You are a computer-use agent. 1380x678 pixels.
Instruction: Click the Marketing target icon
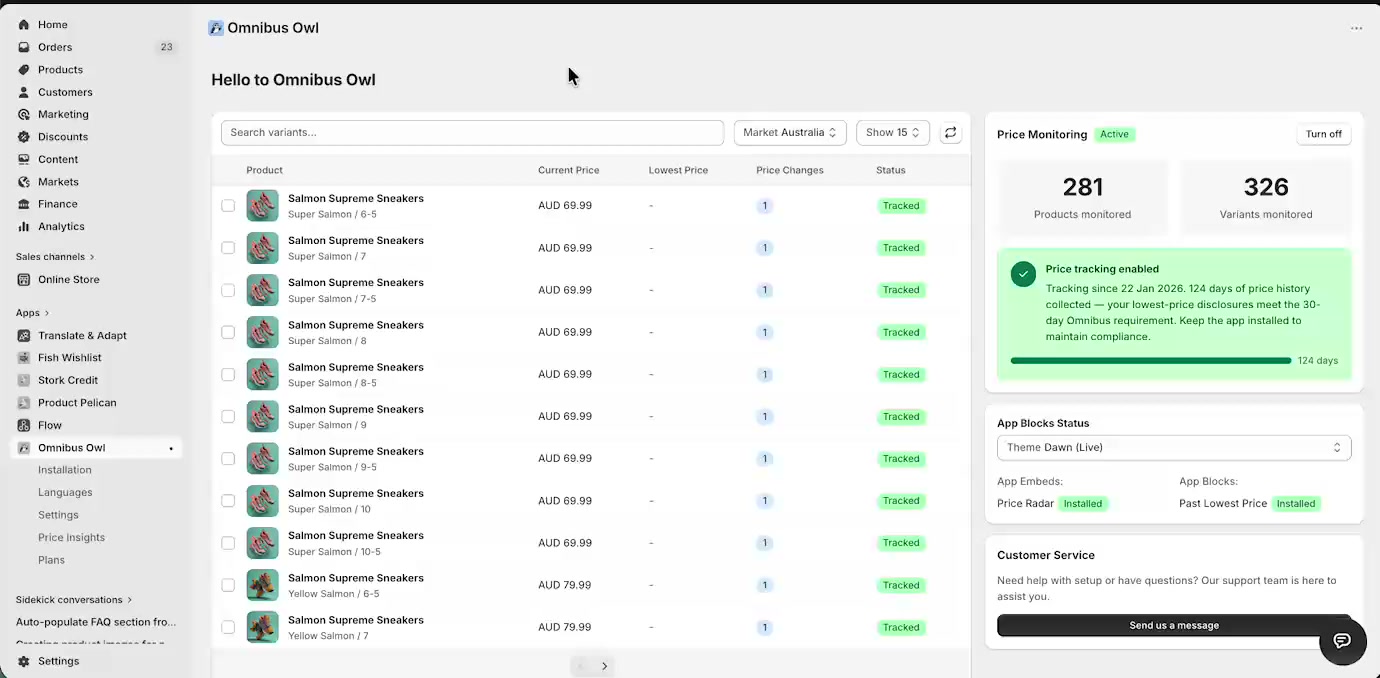click(x=24, y=114)
